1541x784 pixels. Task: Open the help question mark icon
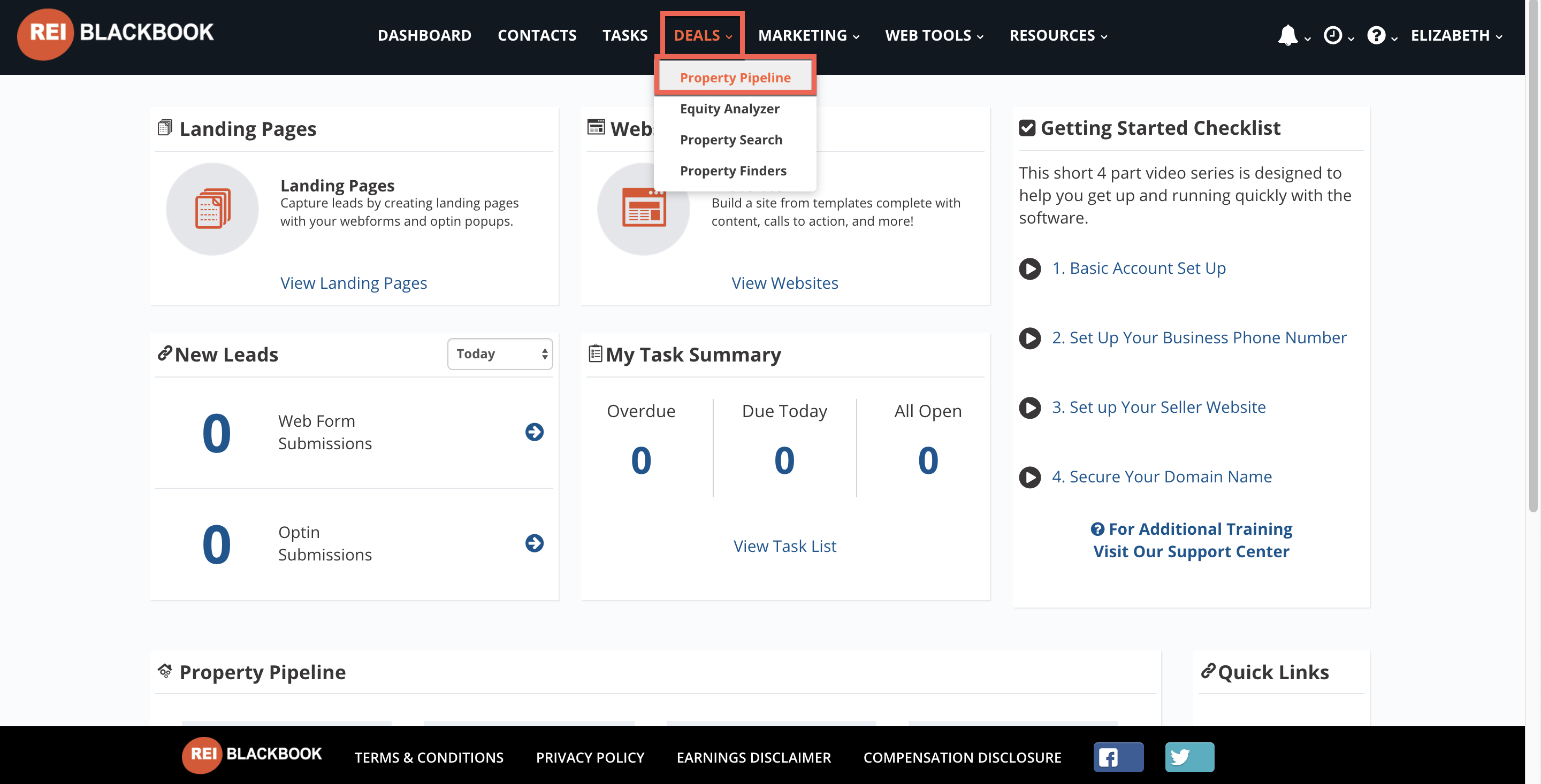(1376, 35)
